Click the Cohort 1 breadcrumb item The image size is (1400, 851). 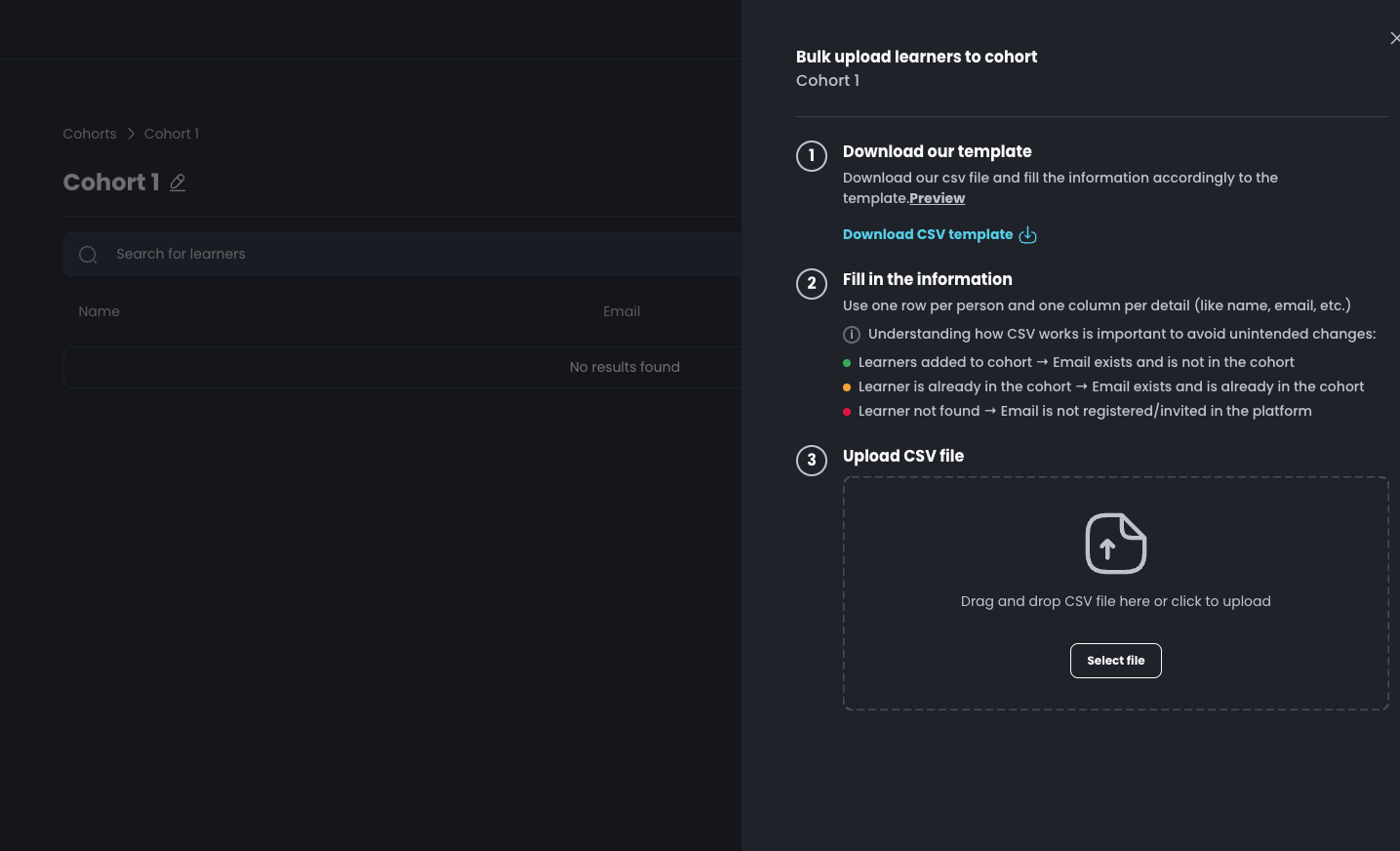pos(172,134)
